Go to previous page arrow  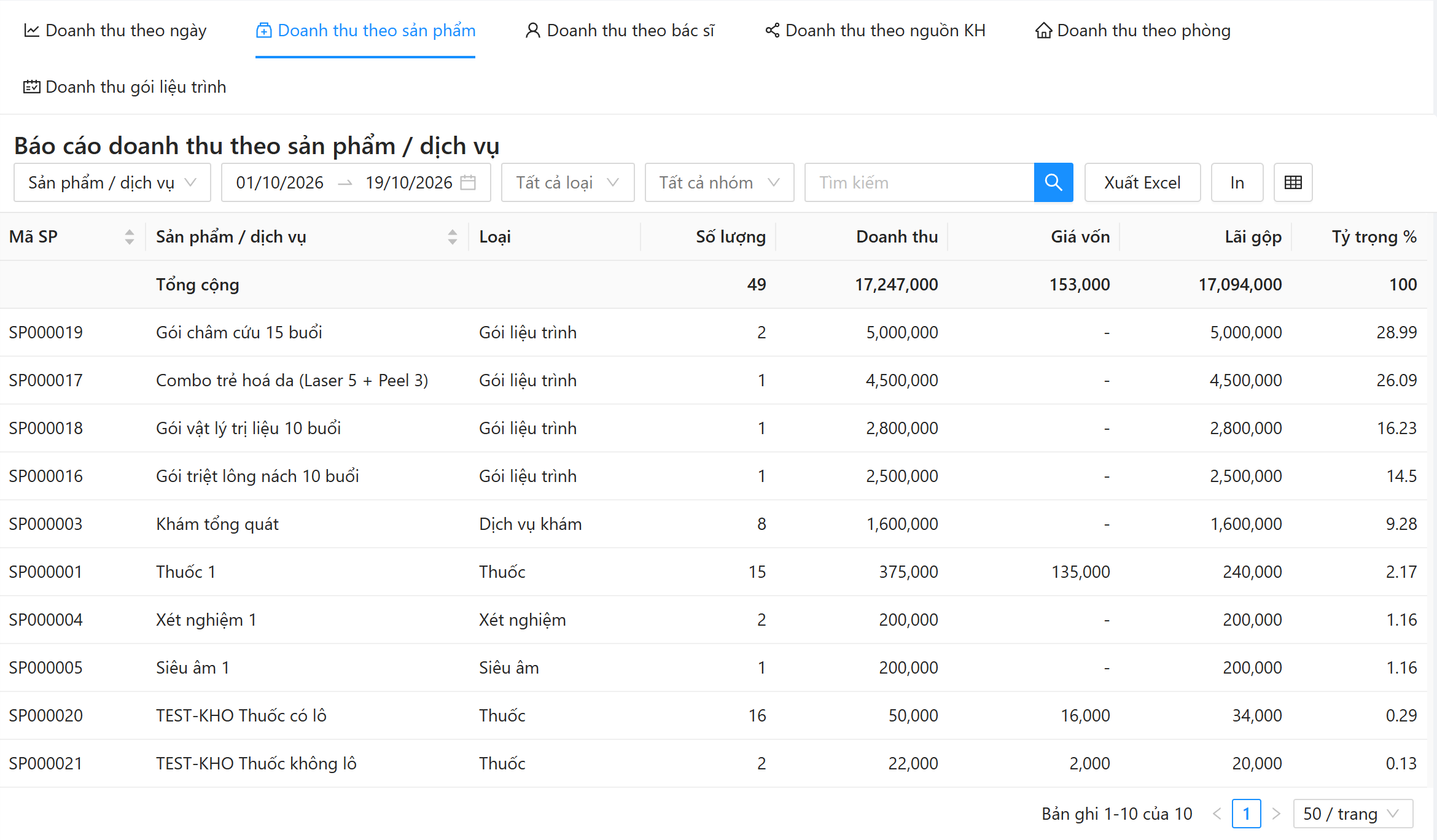click(x=1217, y=814)
